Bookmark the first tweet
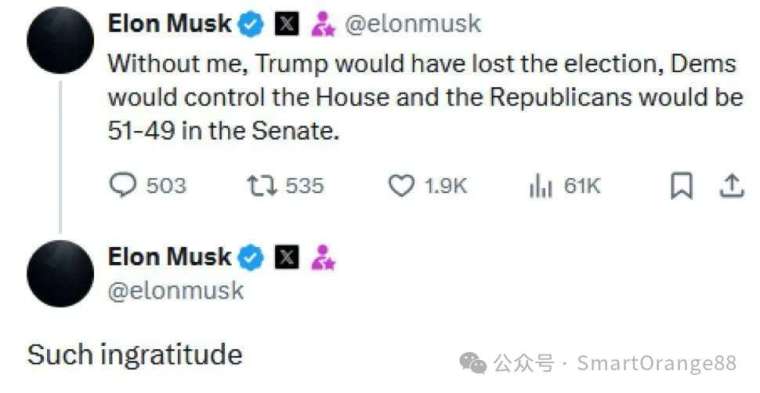The width and height of the screenshot is (760, 393). [x=681, y=187]
